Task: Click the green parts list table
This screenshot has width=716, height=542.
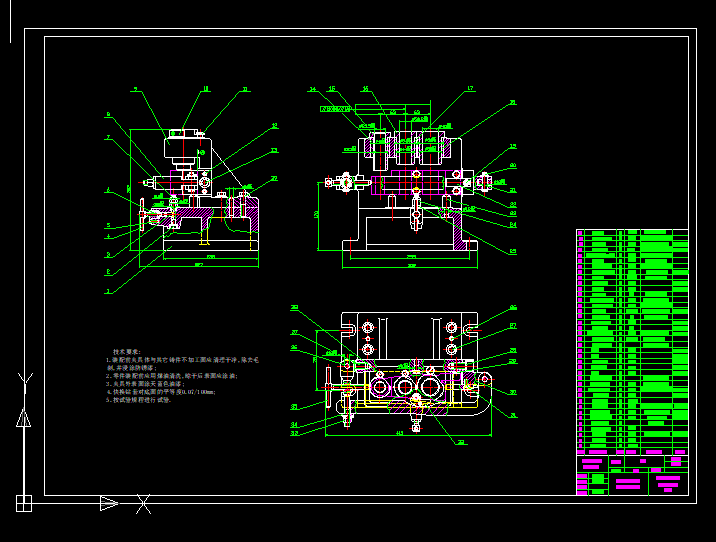Action: (632, 342)
